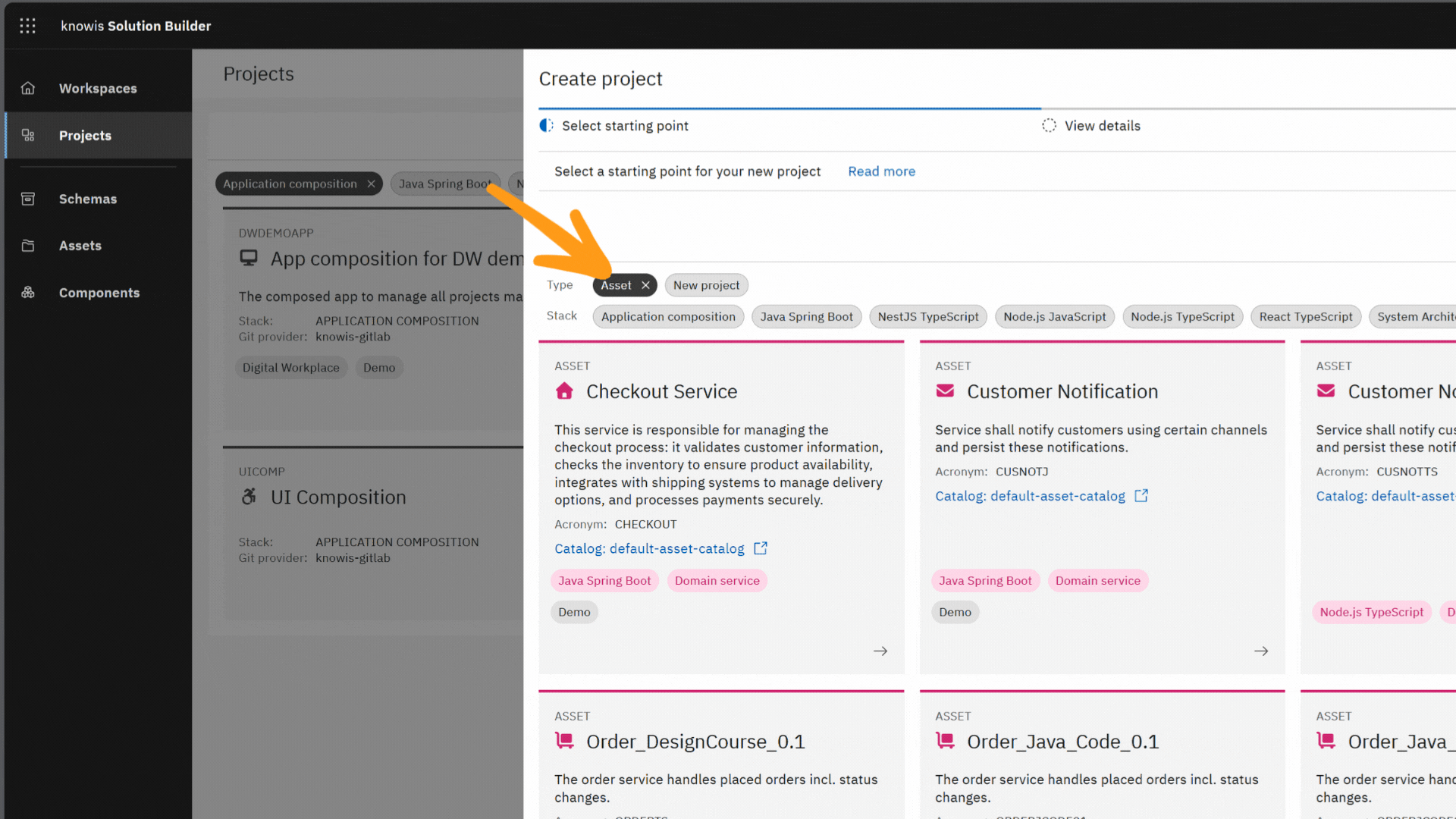Toggle the React TypeScript stack filter
The height and width of the screenshot is (819, 1456).
[1304, 317]
